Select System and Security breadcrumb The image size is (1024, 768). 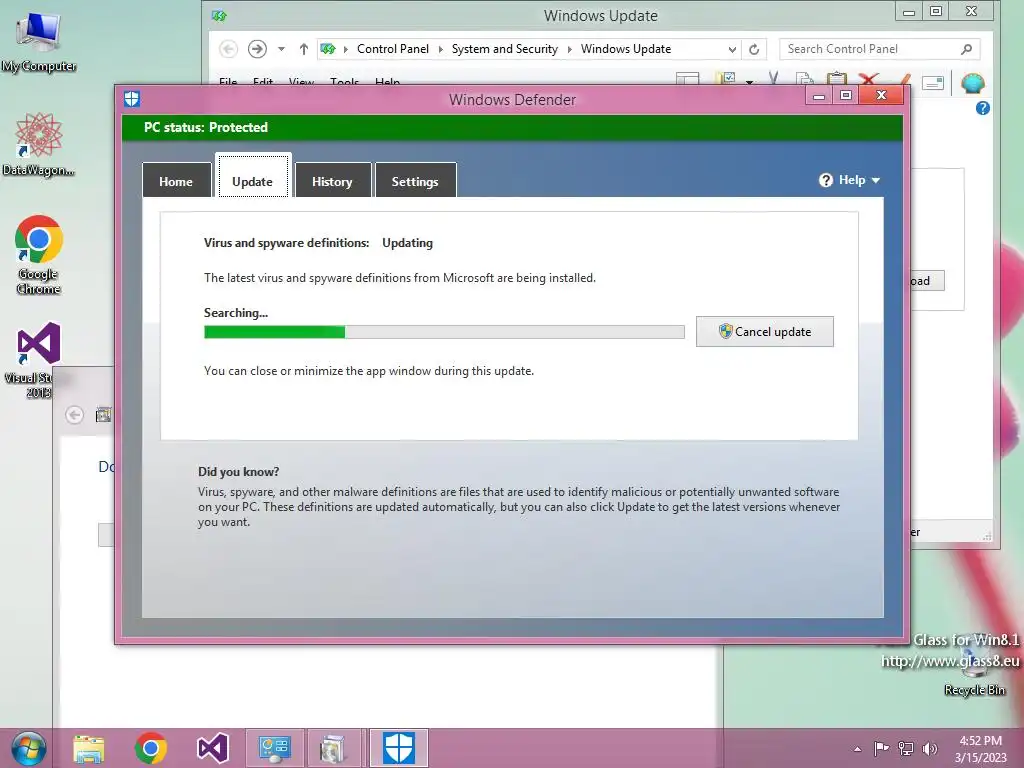point(505,49)
